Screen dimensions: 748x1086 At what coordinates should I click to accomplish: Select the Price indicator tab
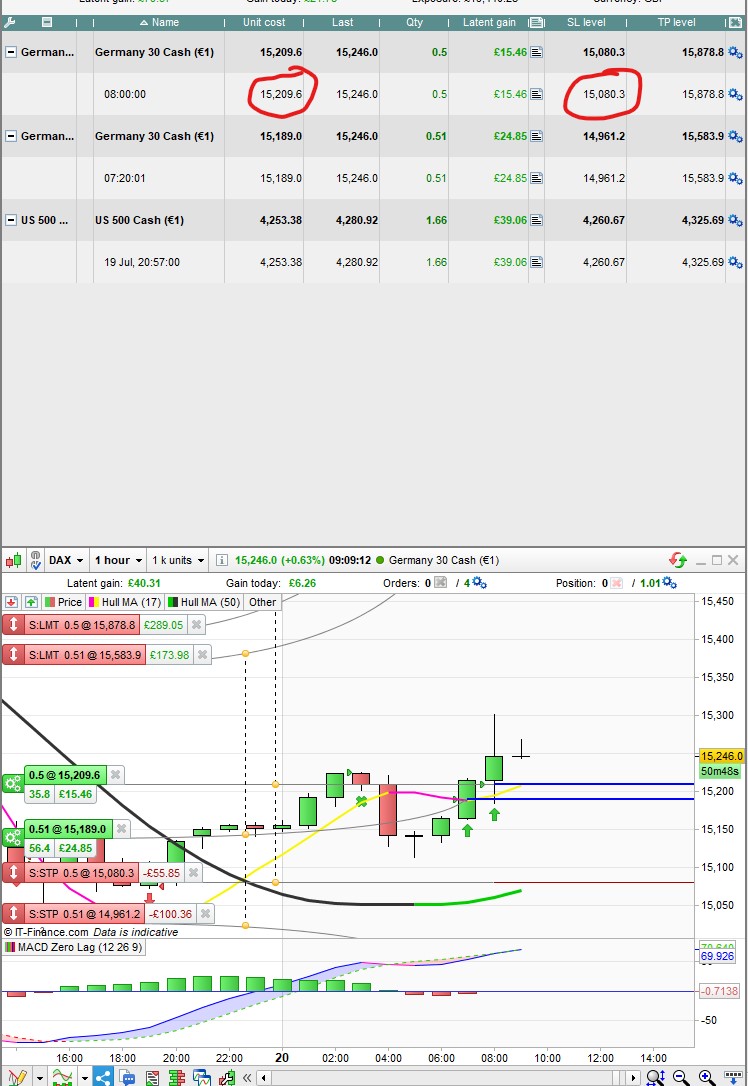tap(64, 602)
